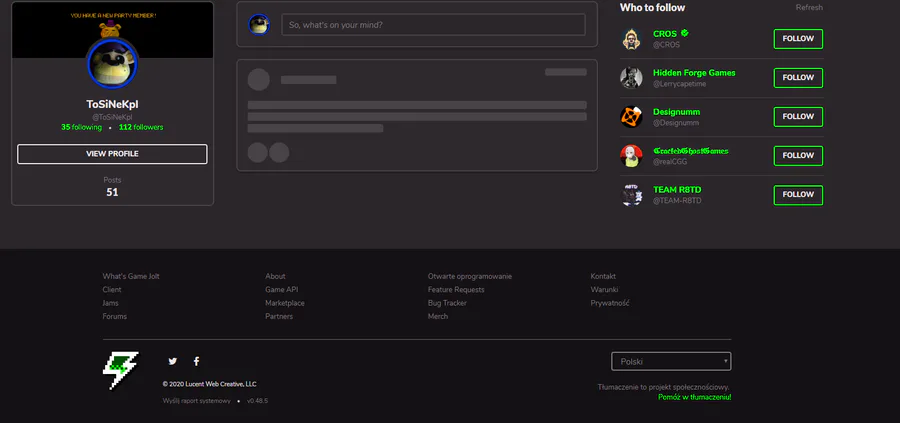The width and height of the screenshot is (900, 423).
Task: Open the Hidden Forge Games name link
Action: [694, 73]
